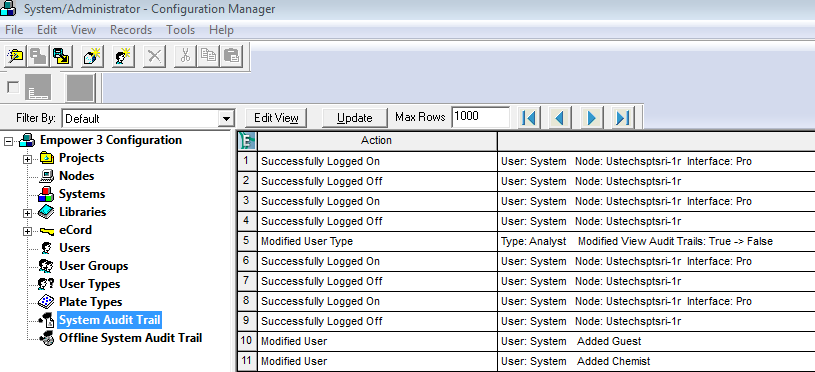
Task: Click the Modified User Type action cell
Action: point(377,242)
